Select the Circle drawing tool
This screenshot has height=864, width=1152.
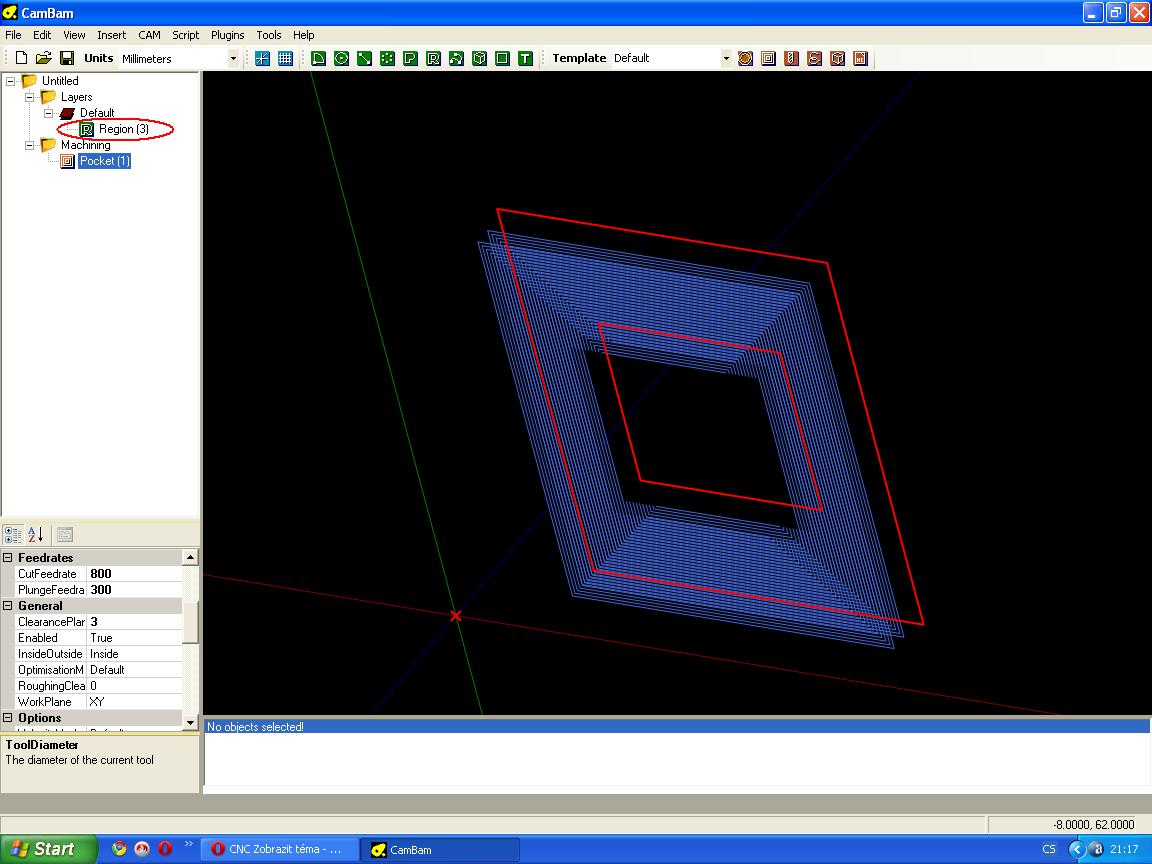(x=341, y=58)
